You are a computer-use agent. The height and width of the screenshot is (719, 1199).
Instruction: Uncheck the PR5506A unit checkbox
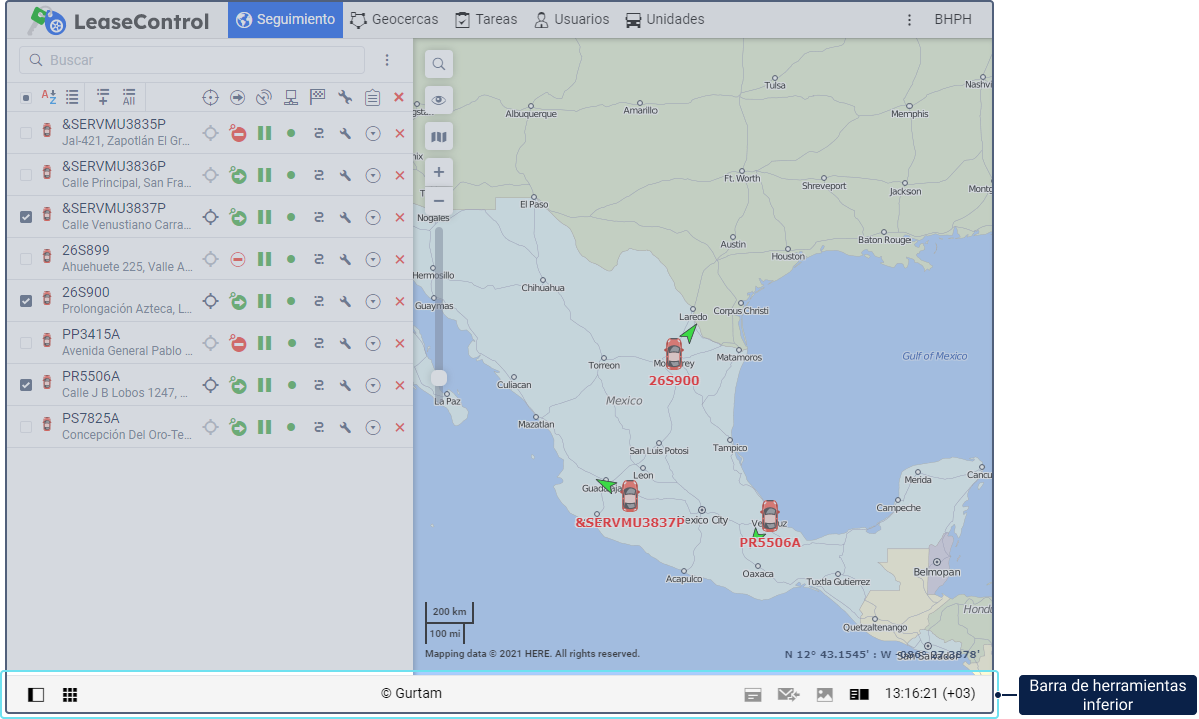point(26,385)
